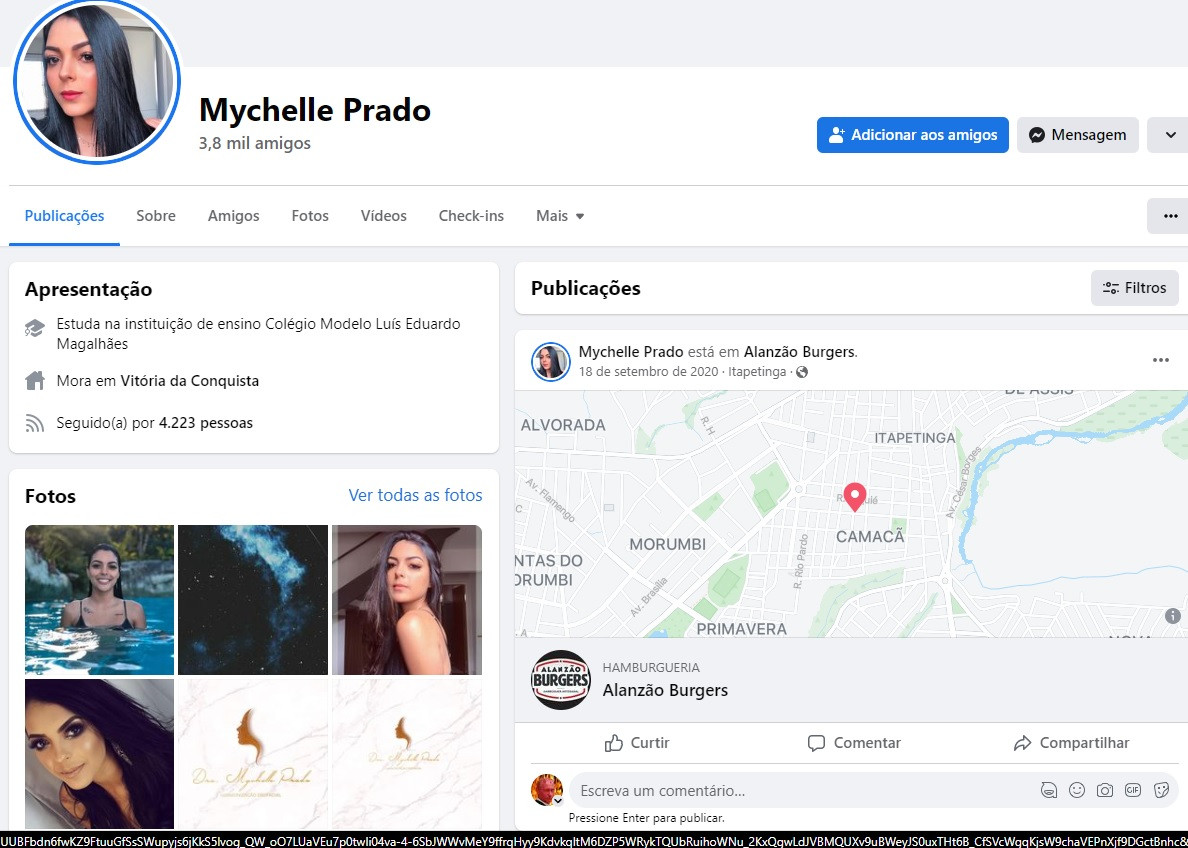Focus the Escreva um comentário field
This screenshot has height=848, width=1188.
[x=803, y=790]
